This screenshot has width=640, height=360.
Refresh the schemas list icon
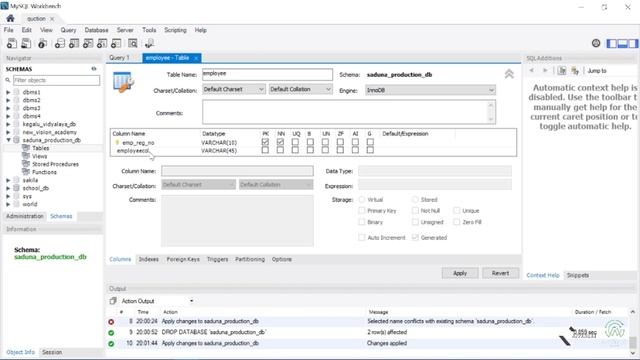click(x=94, y=69)
